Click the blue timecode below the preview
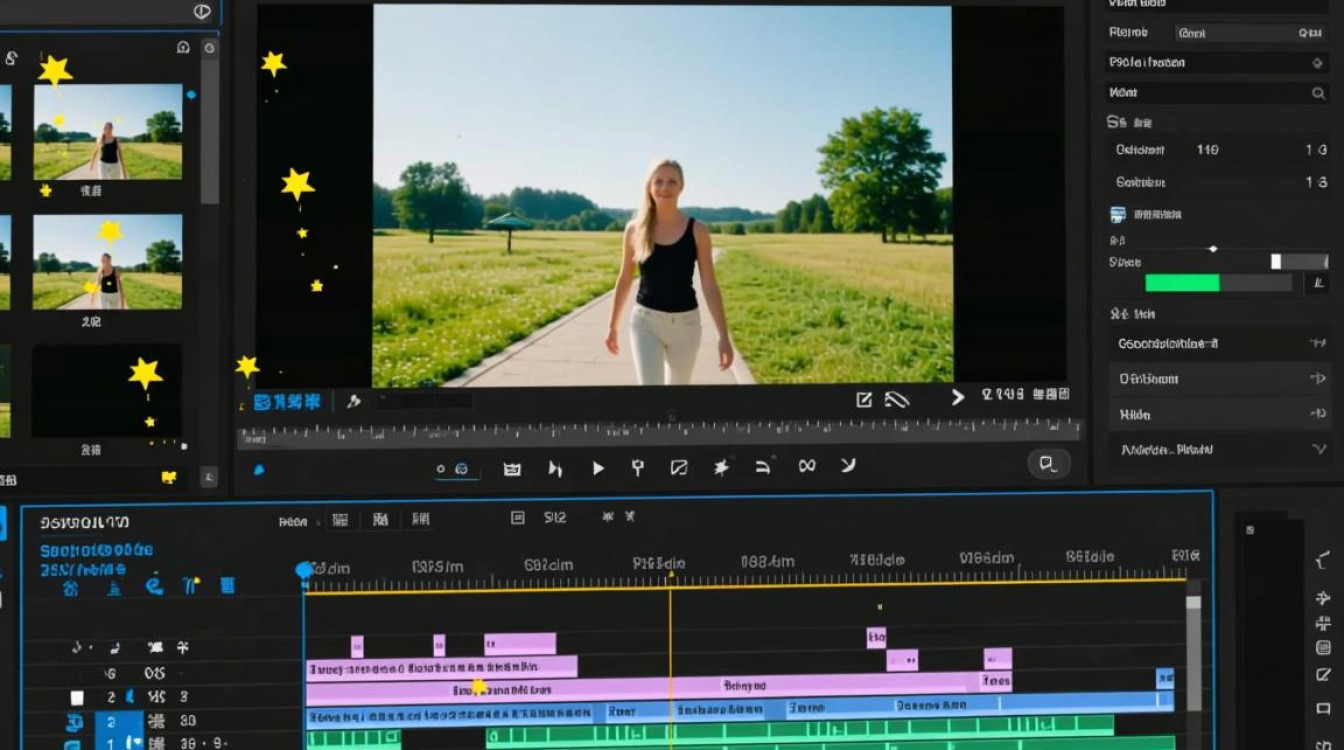 [287, 402]
